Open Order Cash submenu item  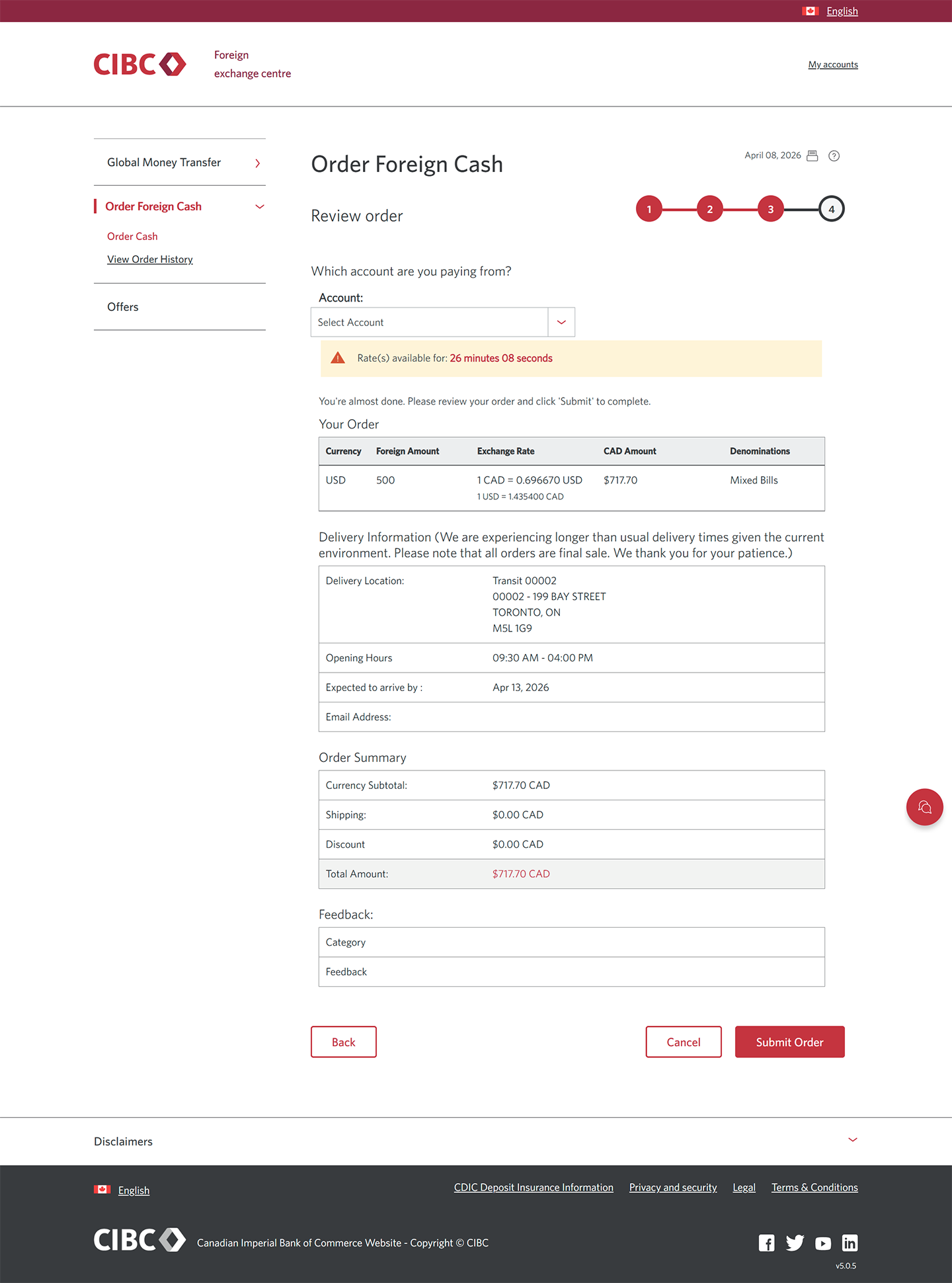coord(132,236)
